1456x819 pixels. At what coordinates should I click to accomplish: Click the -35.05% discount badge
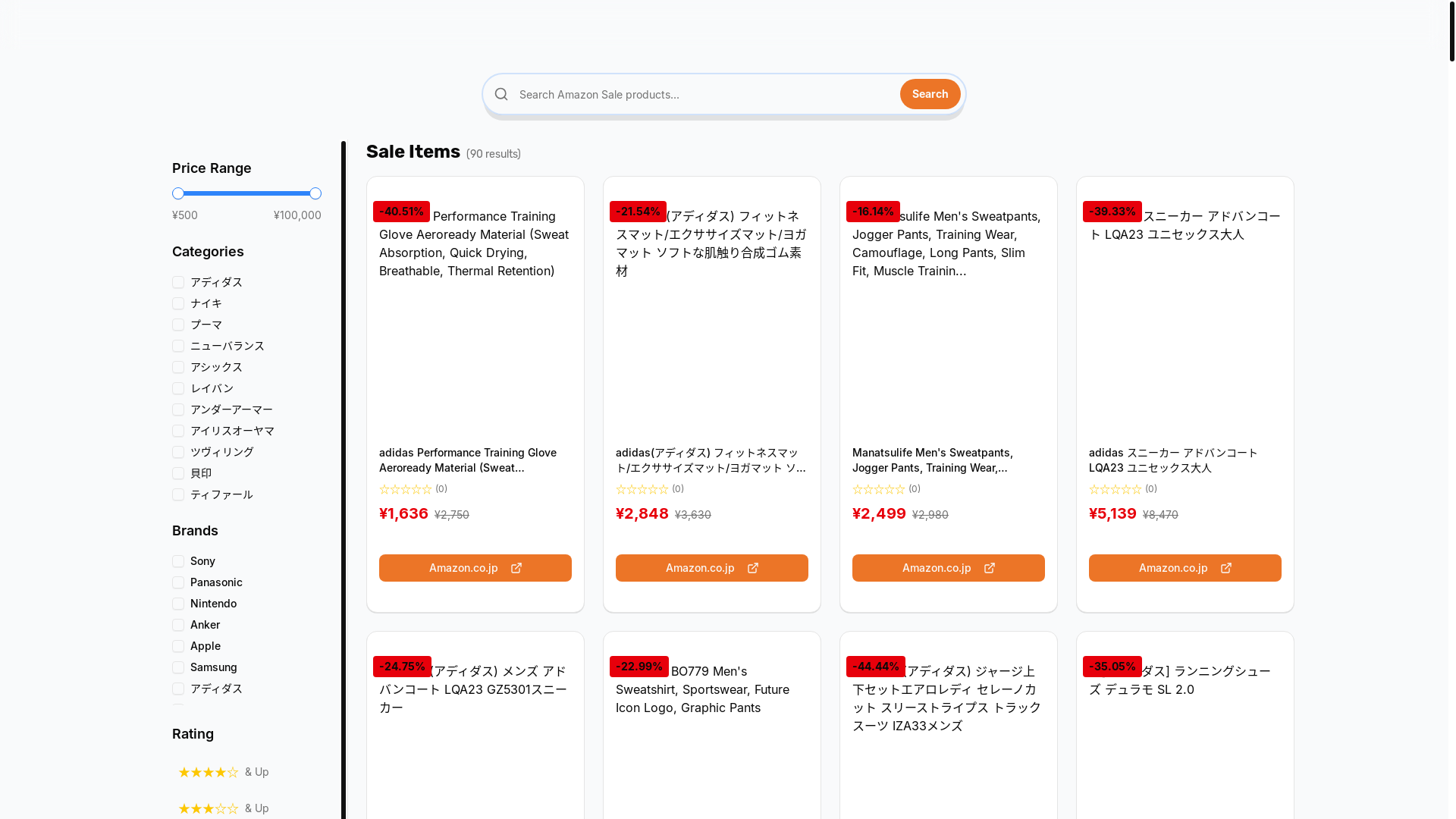(x=1112, y=667)
